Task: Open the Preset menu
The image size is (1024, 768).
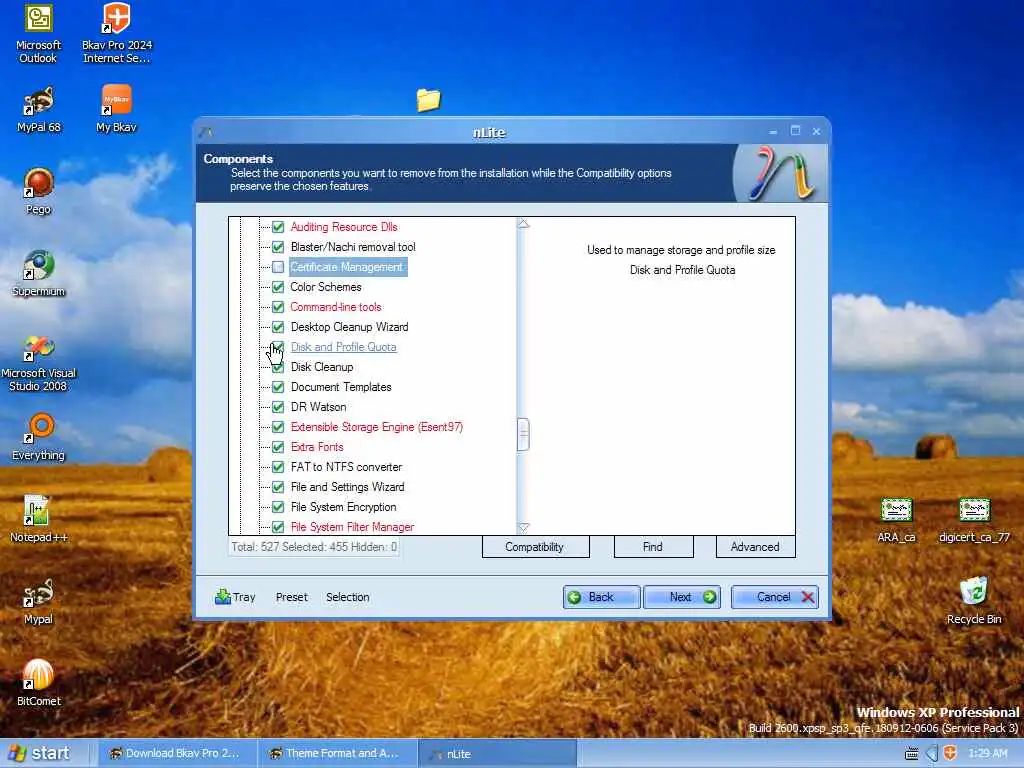Action: [x=291, y=597]
